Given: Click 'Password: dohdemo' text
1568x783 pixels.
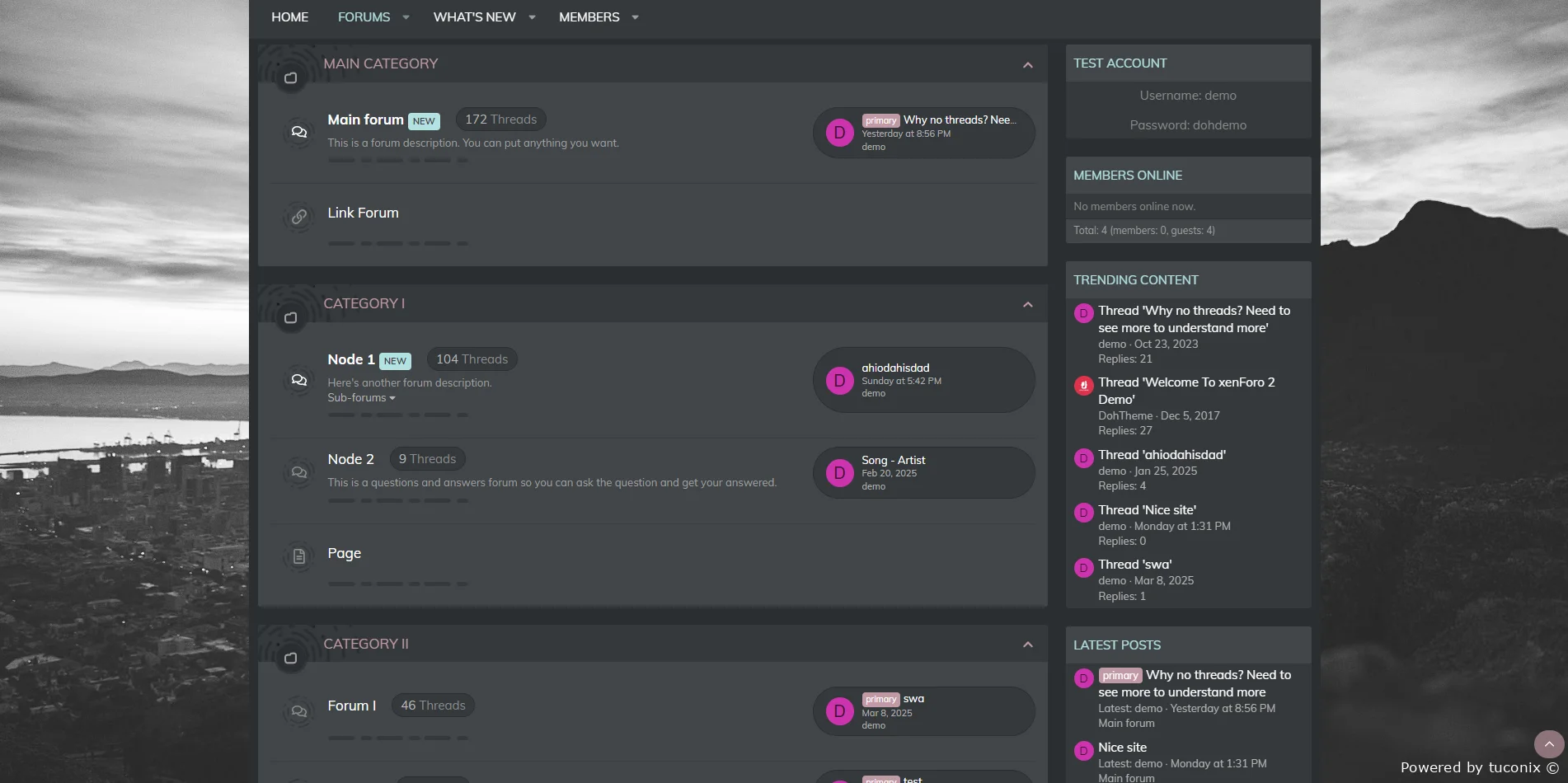Looking at the screenshot, I should click(1188, 125).
